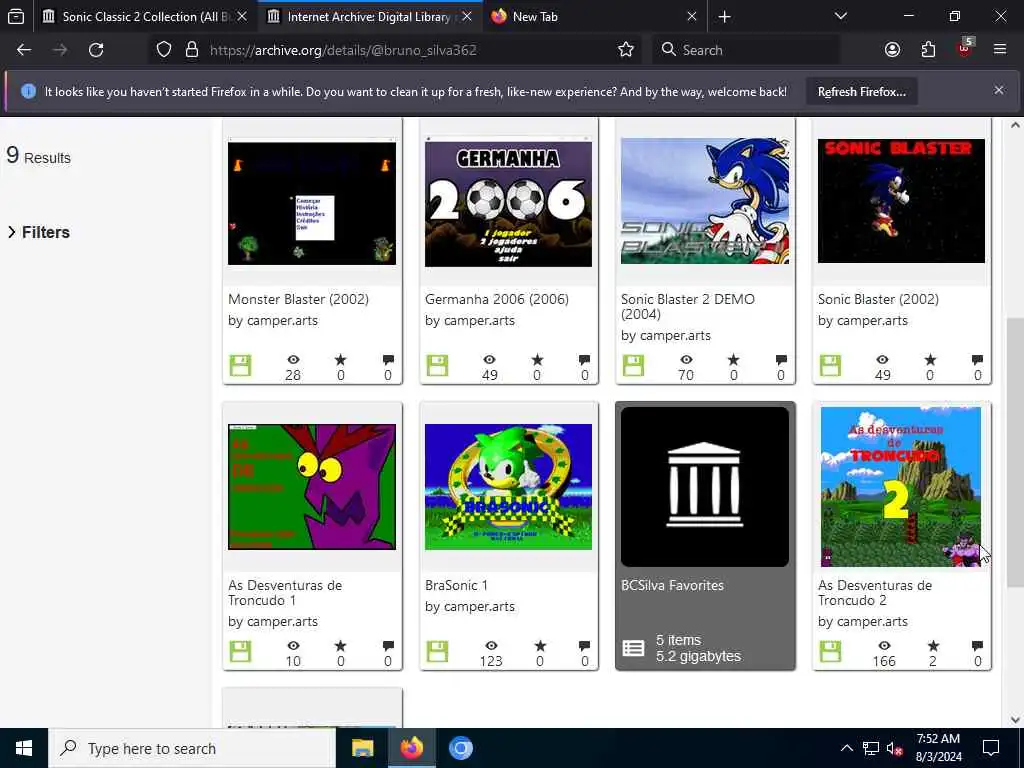The image size is (1024, 768).
Task: Click the Monster Blaster thumbnail image
Action: [x=312, y=203]
